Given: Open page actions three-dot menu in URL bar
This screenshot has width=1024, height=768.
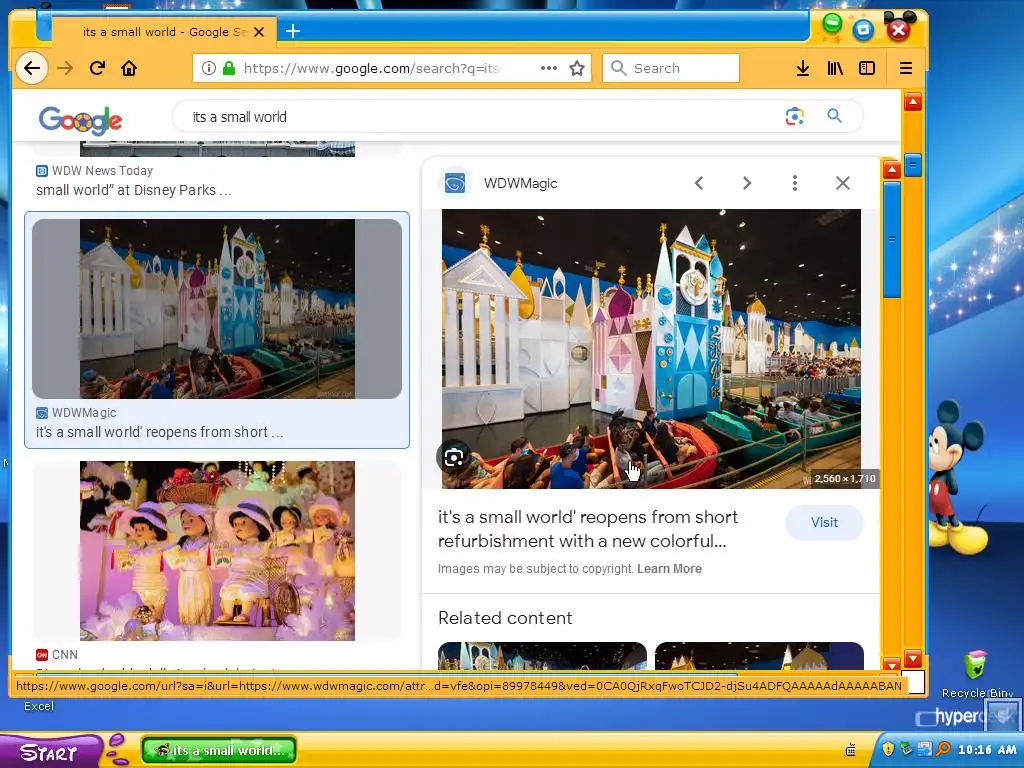Looking at the screenshot, I should click(549, 68).
